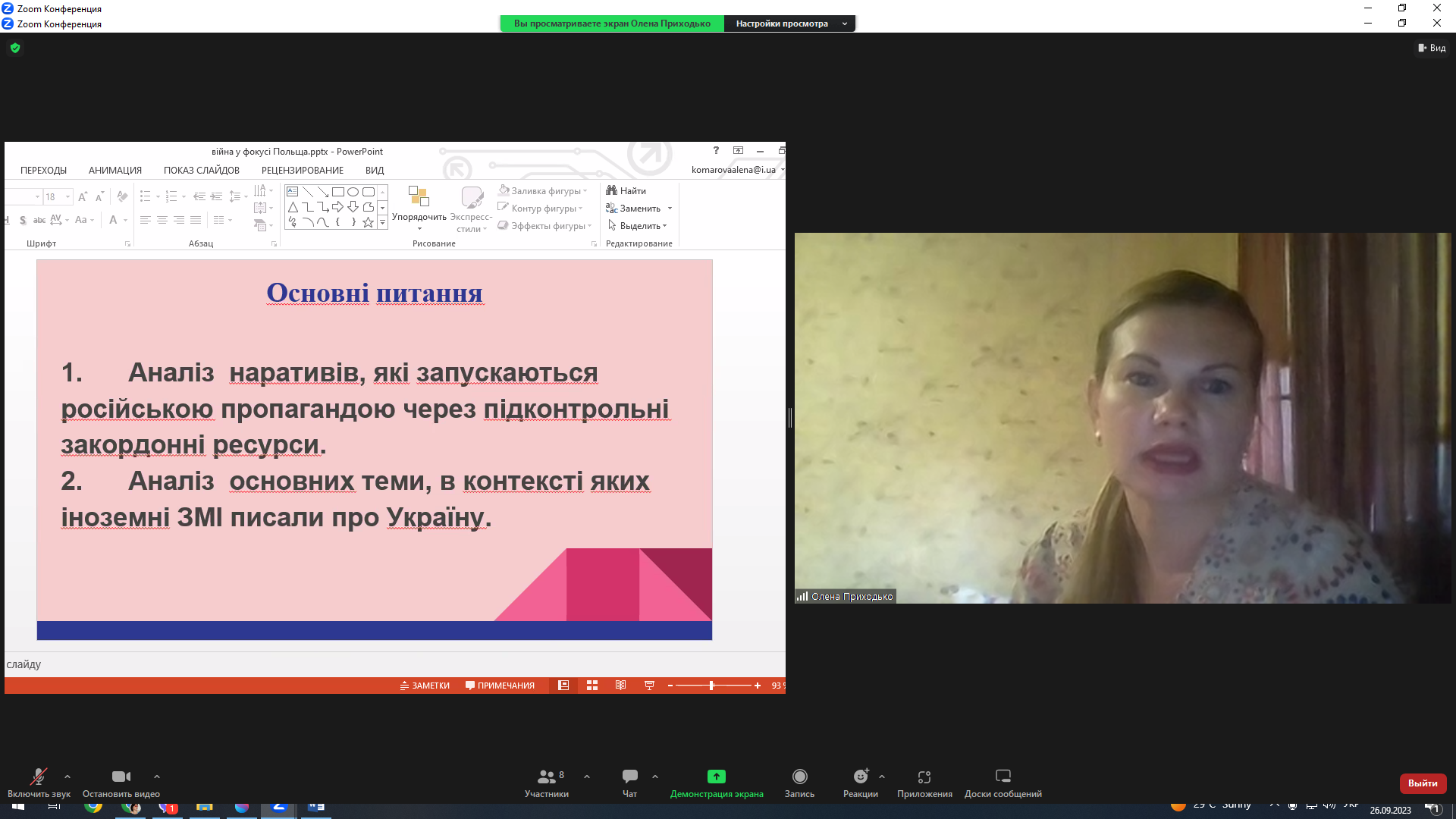Click Найти find button

pyautogui.click(x=626, y=191)
